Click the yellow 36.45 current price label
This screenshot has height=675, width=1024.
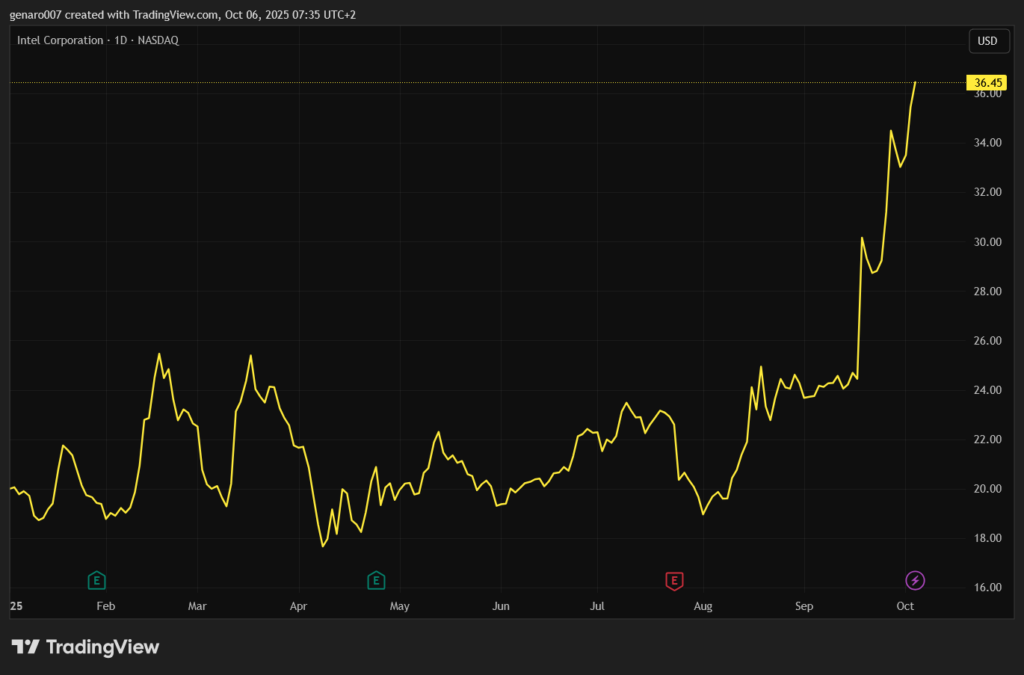click(x=988, y=82)
